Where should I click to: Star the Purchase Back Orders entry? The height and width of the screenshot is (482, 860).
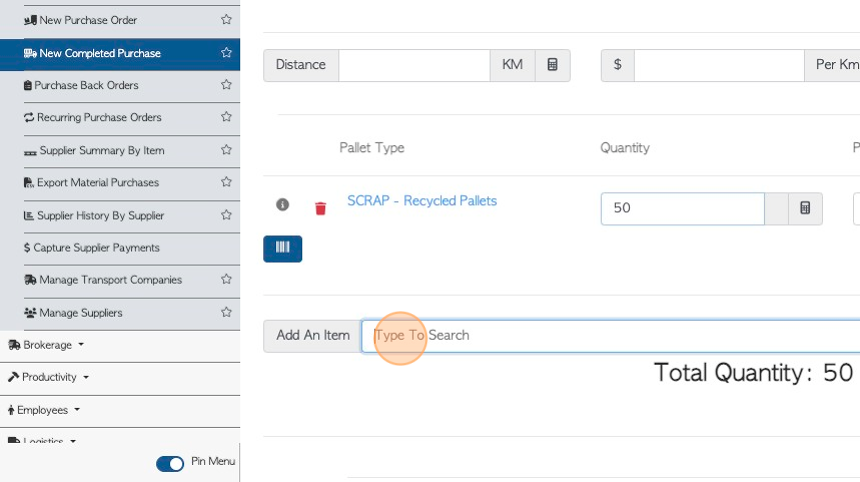click(226, 84)
